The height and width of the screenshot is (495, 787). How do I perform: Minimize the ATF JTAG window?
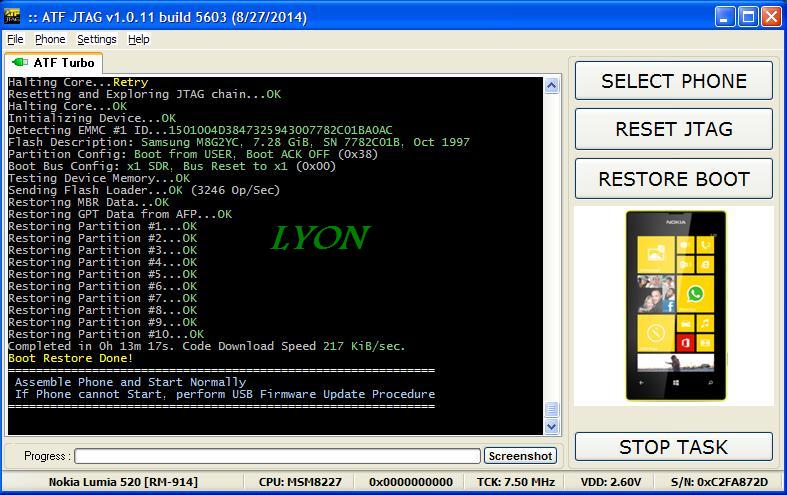(724, 17)
